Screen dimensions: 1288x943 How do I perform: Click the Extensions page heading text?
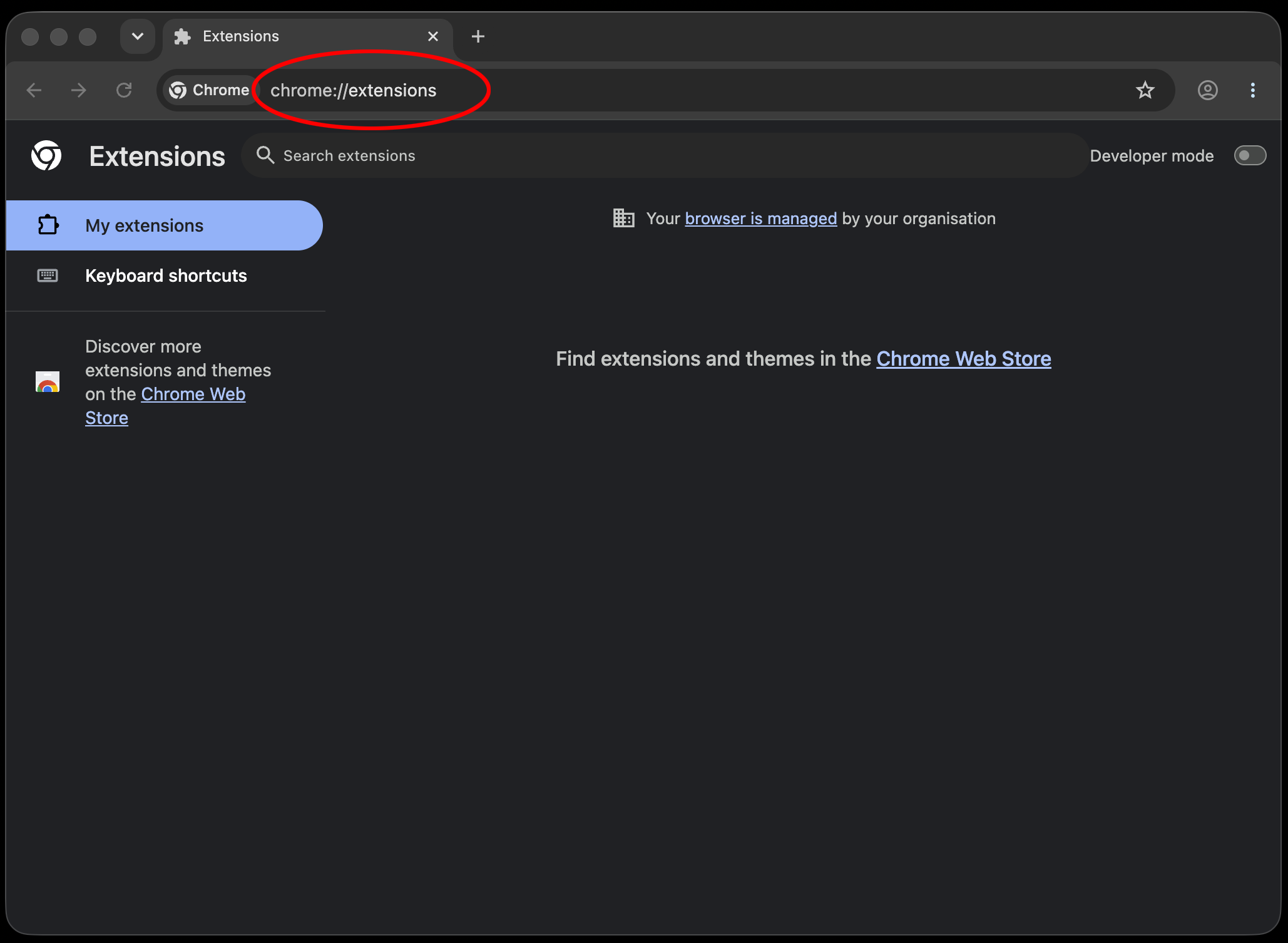pos(157,156)
